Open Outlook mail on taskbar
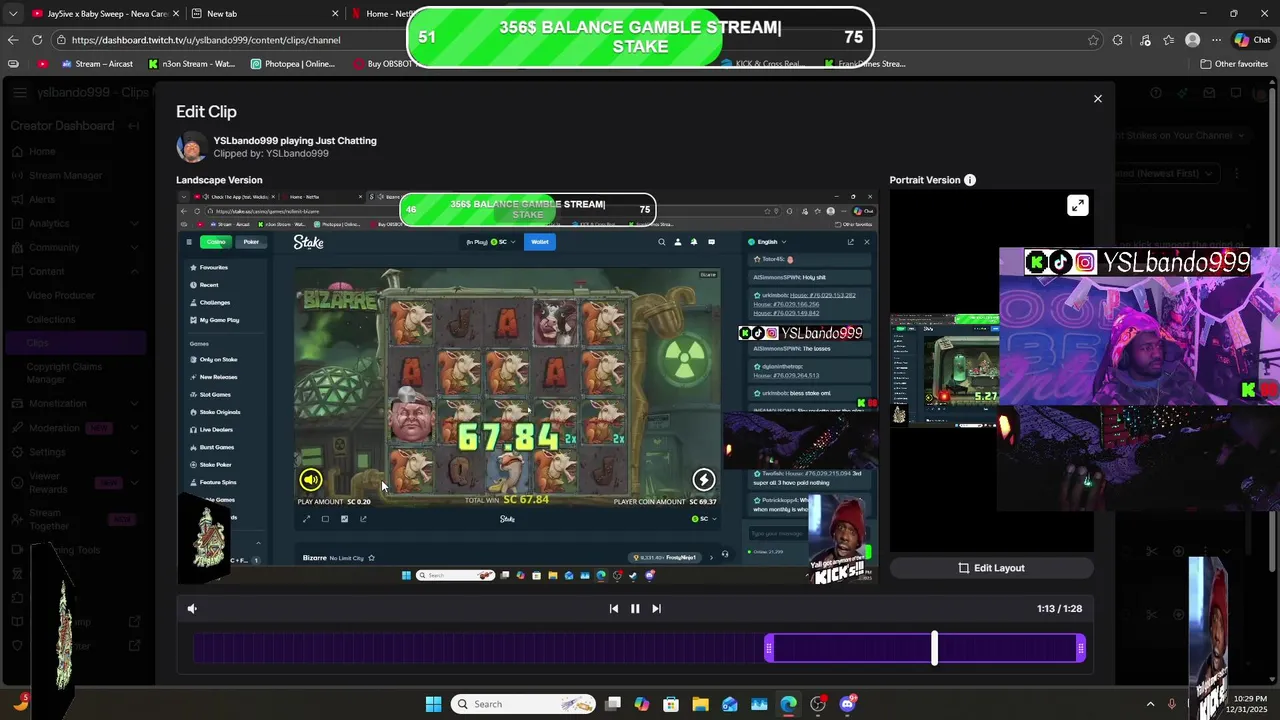This screenshot has width=1280, height=720. pyautogui.click(x=730, y=704)
